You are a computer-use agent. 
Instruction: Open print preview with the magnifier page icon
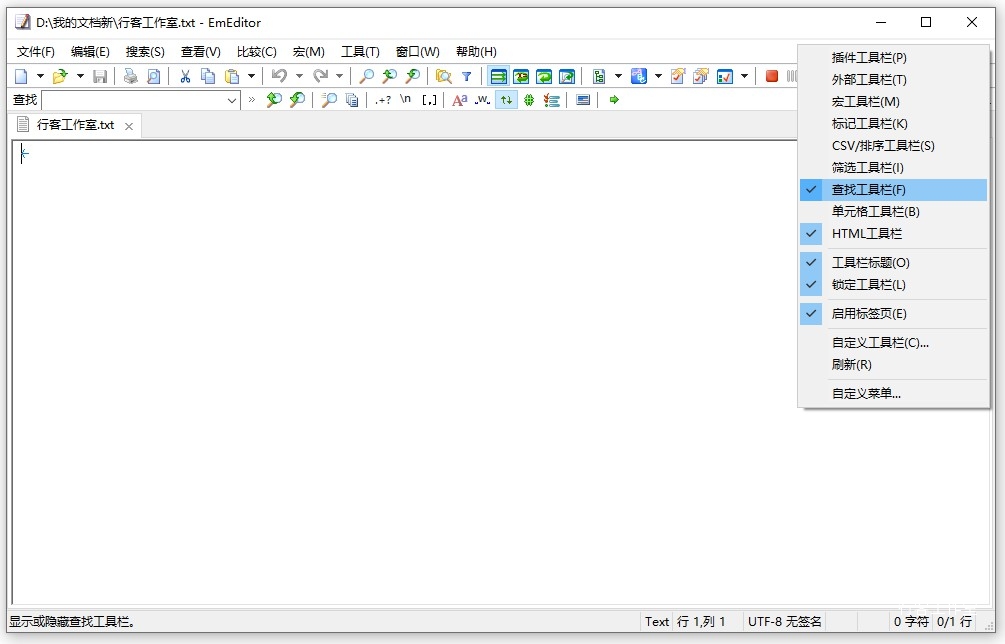[154, 77]
